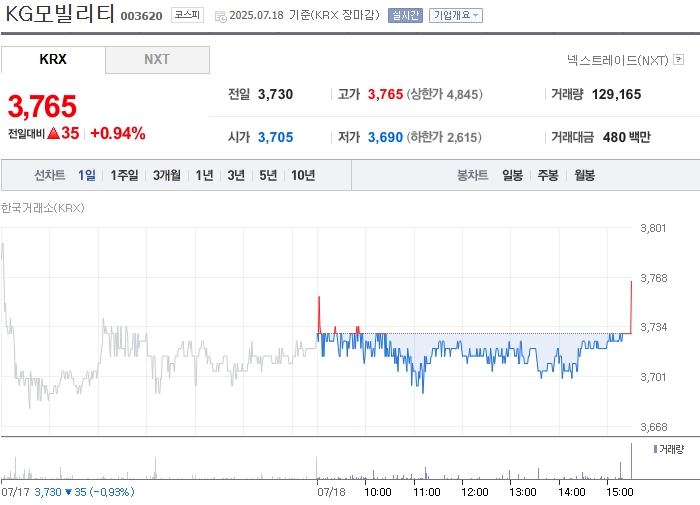
Task: Select the 1주일 line chart period
Action: (x=124, y=175)
